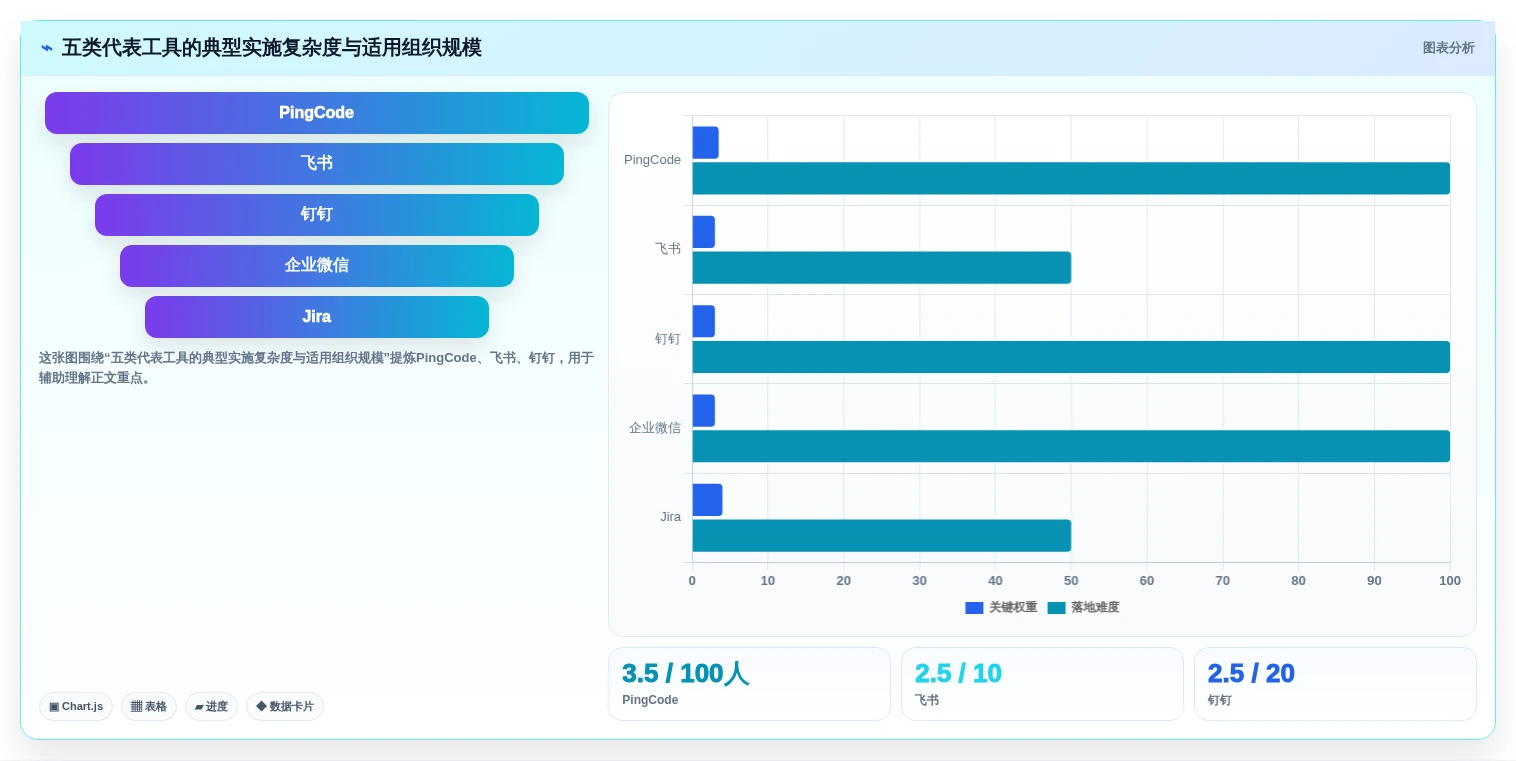Toggle the 落地难度 legend item
Viewport: 1516px width, 761px height.
[1083, 607]
